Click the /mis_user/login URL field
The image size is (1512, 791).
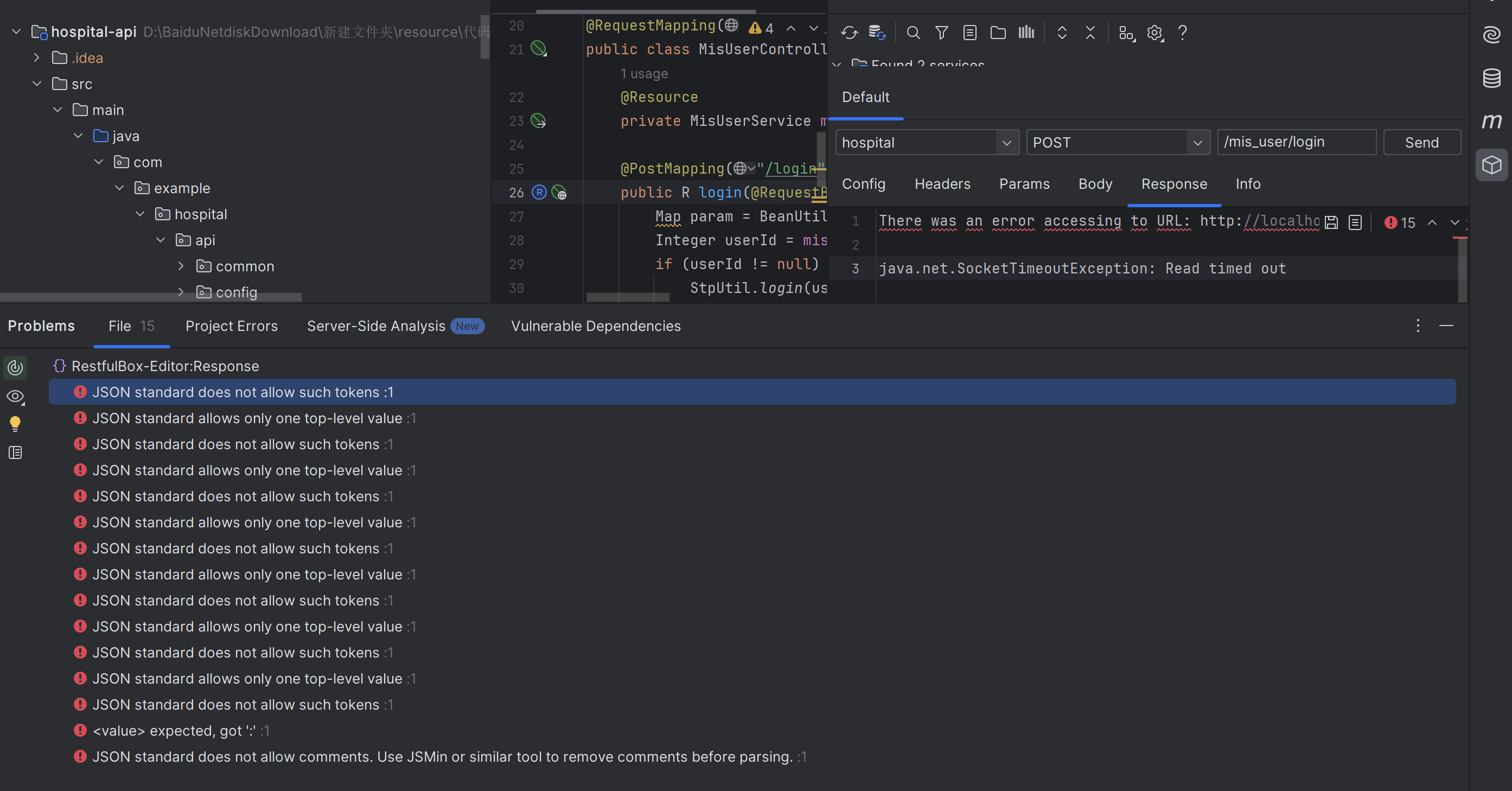pyautogui.click(x=1297, y=143)
